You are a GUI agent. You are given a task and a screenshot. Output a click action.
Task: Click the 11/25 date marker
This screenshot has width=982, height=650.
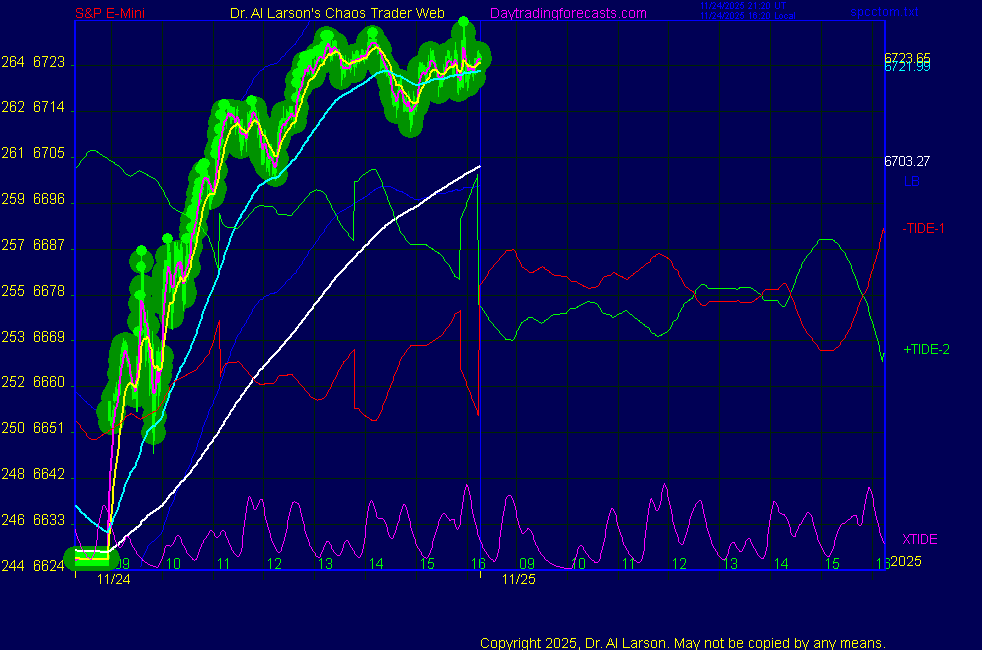[518, 579]
